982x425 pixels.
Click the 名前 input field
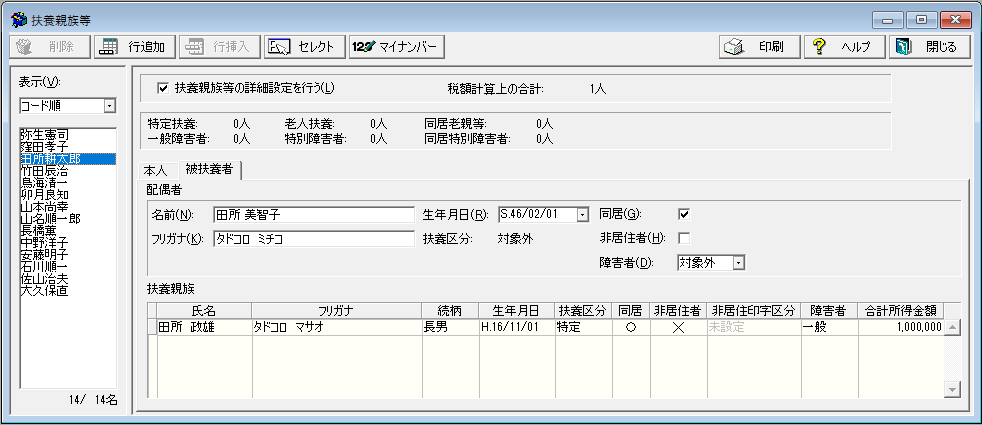pos(313,214)
